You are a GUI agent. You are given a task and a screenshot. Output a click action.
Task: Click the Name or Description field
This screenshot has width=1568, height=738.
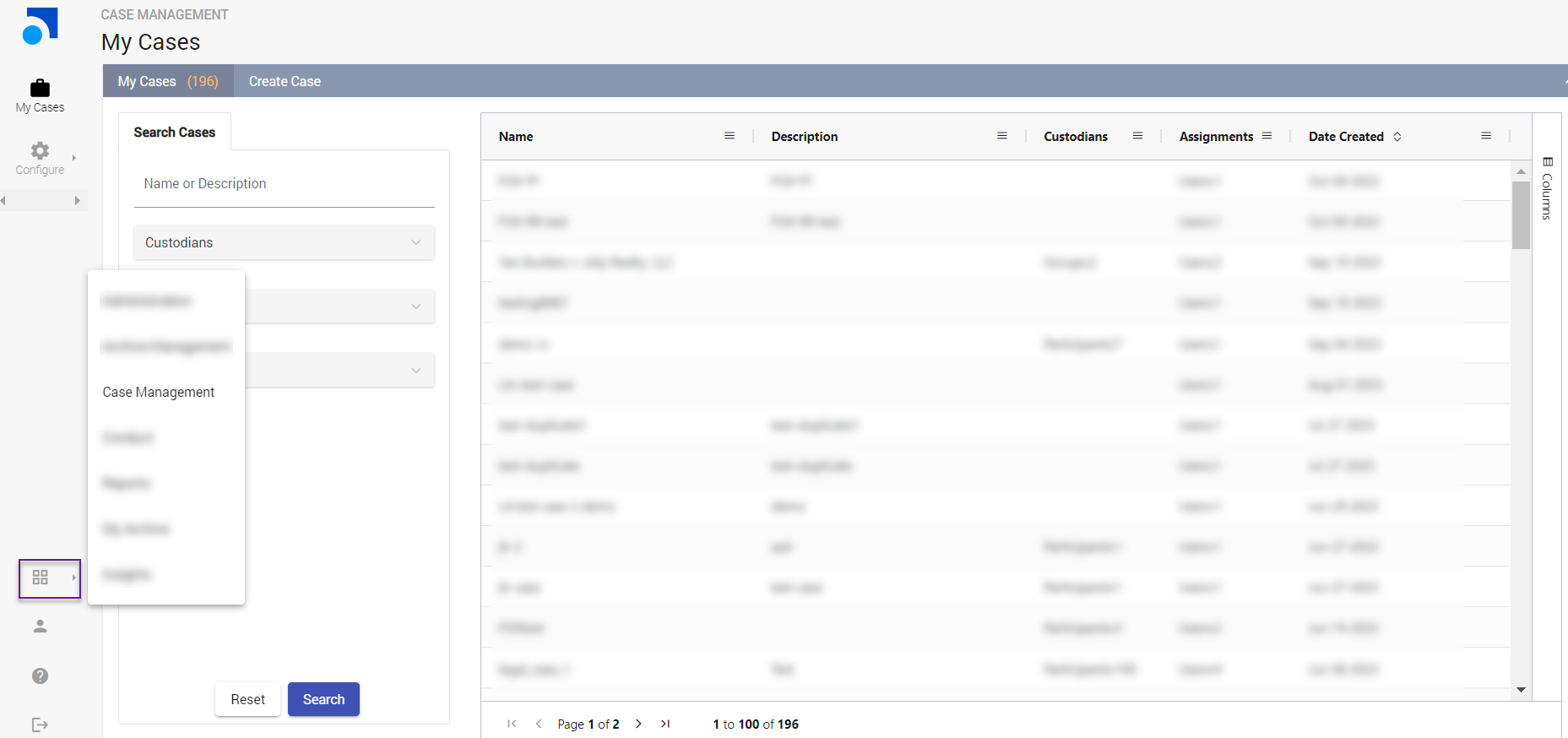point(284,184)
